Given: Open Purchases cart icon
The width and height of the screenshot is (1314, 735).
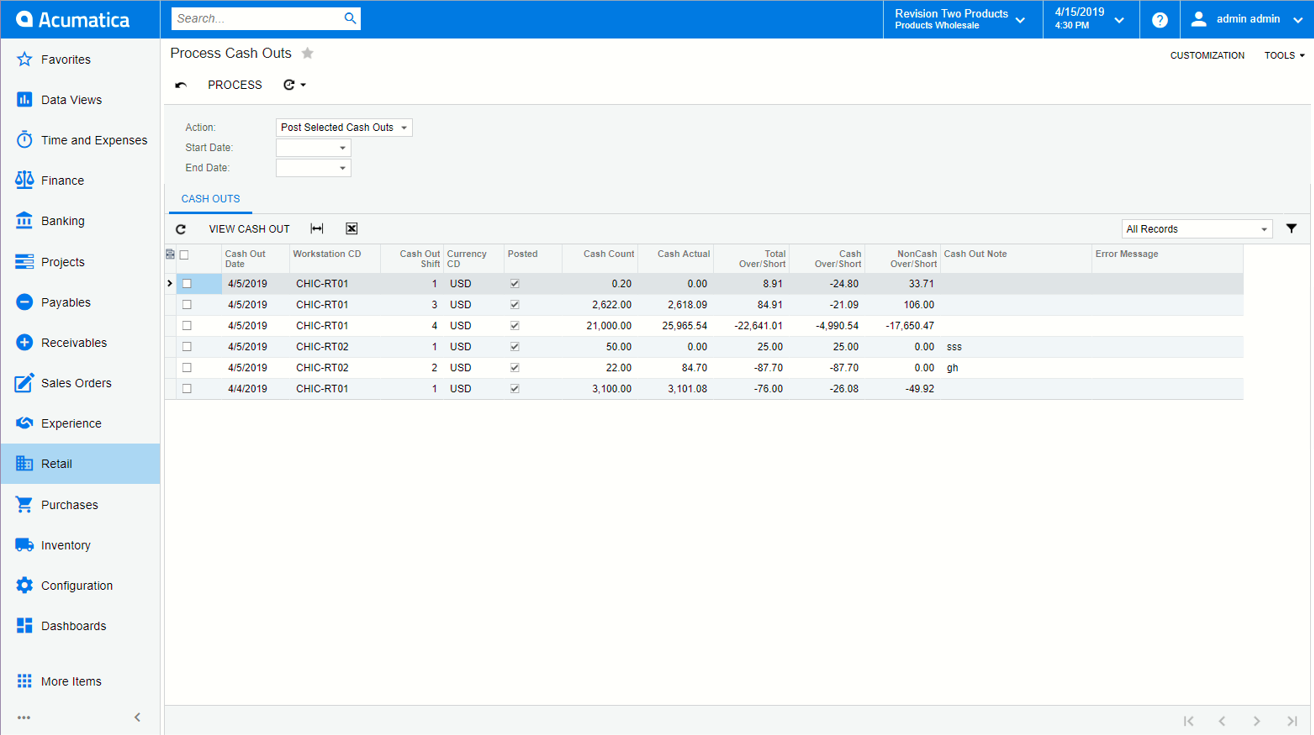Looking at the screenshot, I should click(x=24, y=505).
